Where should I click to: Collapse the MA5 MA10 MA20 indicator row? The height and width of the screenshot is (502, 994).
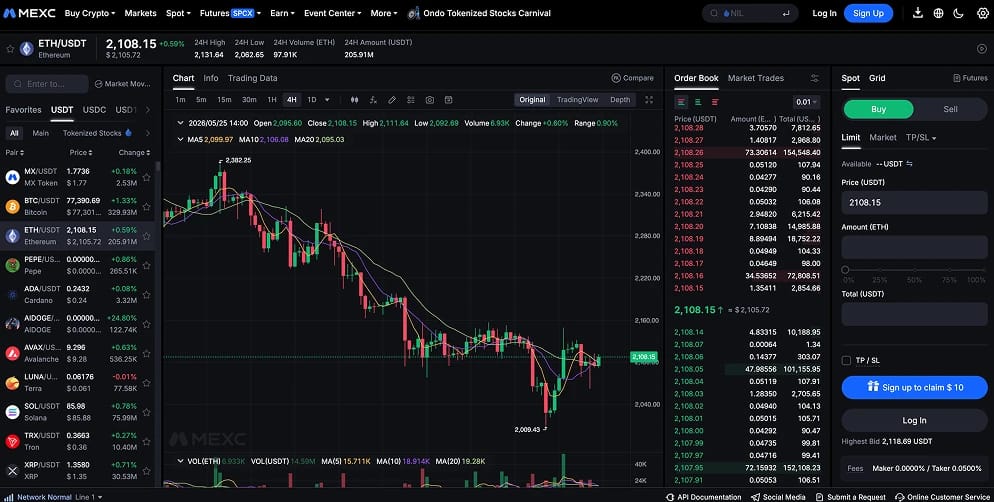(x=180, y=139)
